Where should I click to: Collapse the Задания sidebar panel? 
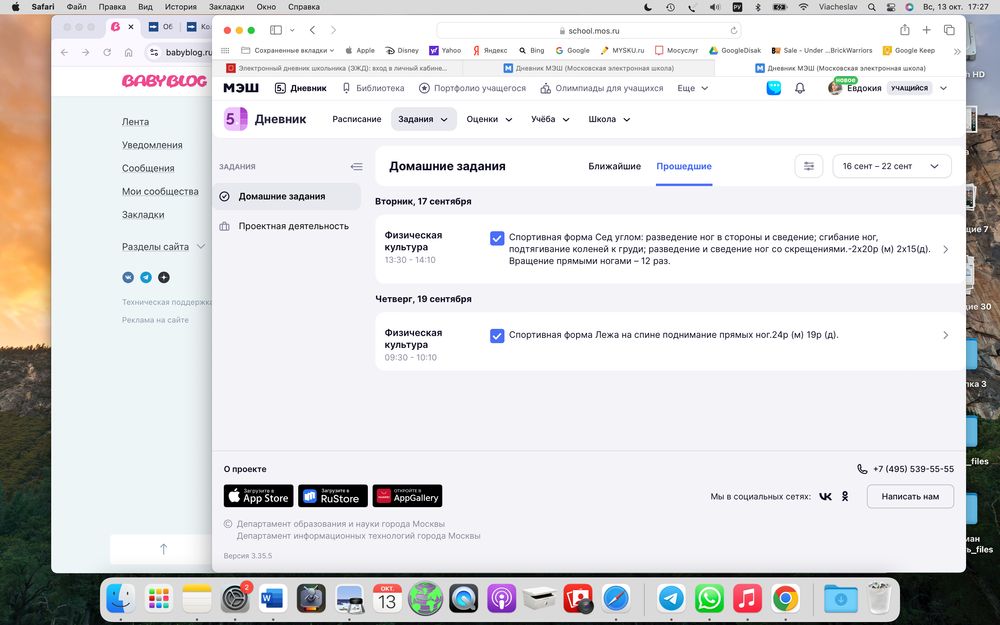[x=356, y=167]
